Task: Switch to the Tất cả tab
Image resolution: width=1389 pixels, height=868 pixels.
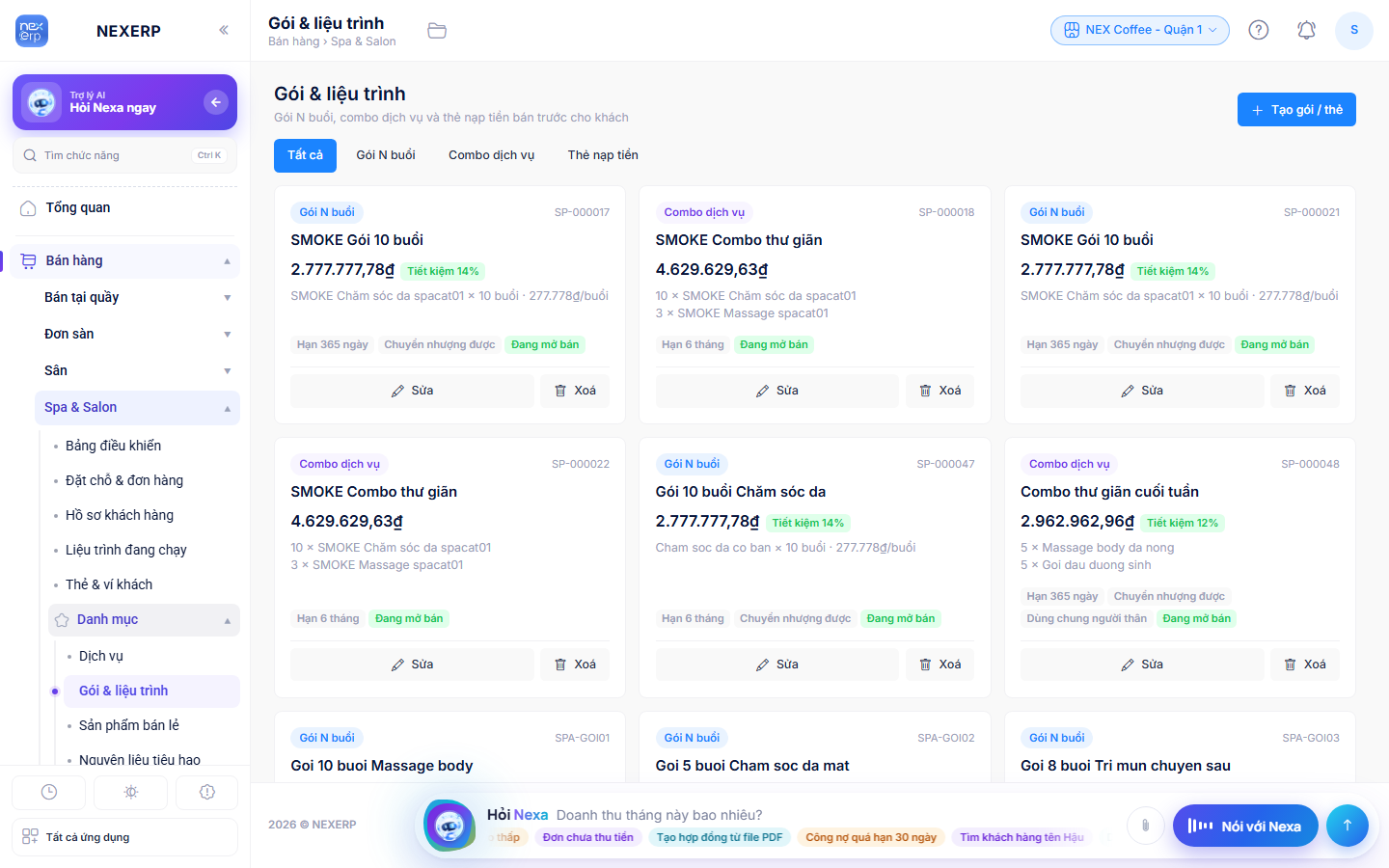Action: (x=305, y=155)
